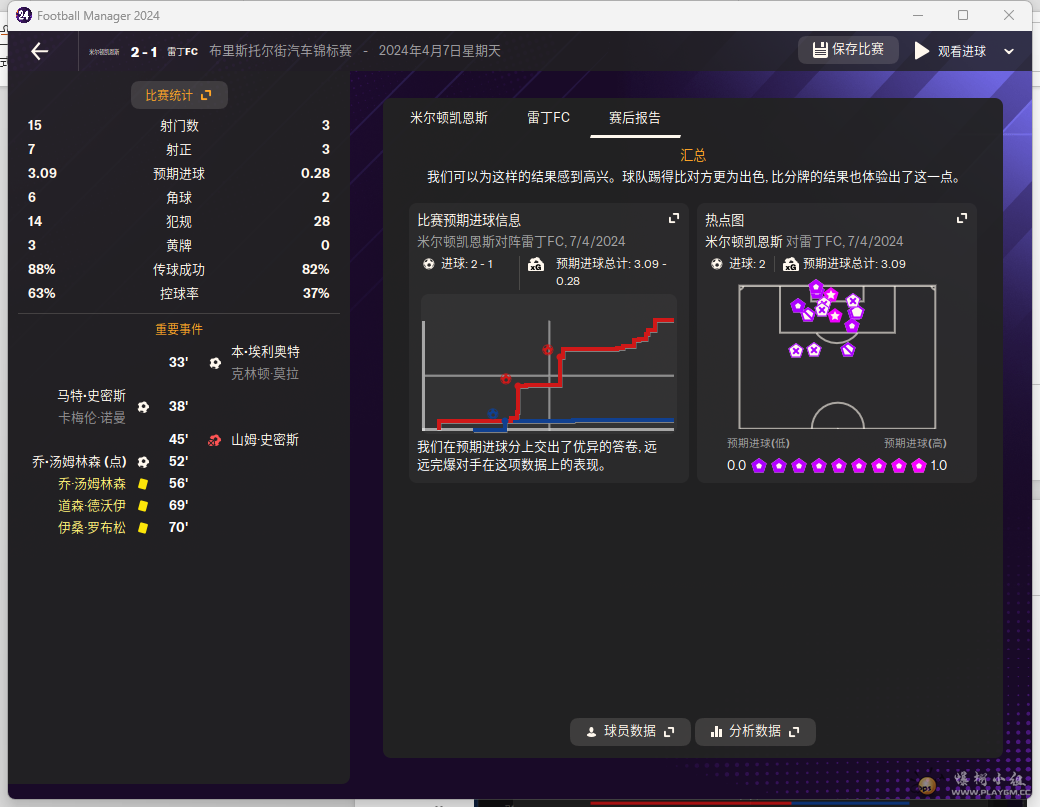
Task: Click the goal ball icon at 38'
Action: (143, 406)
